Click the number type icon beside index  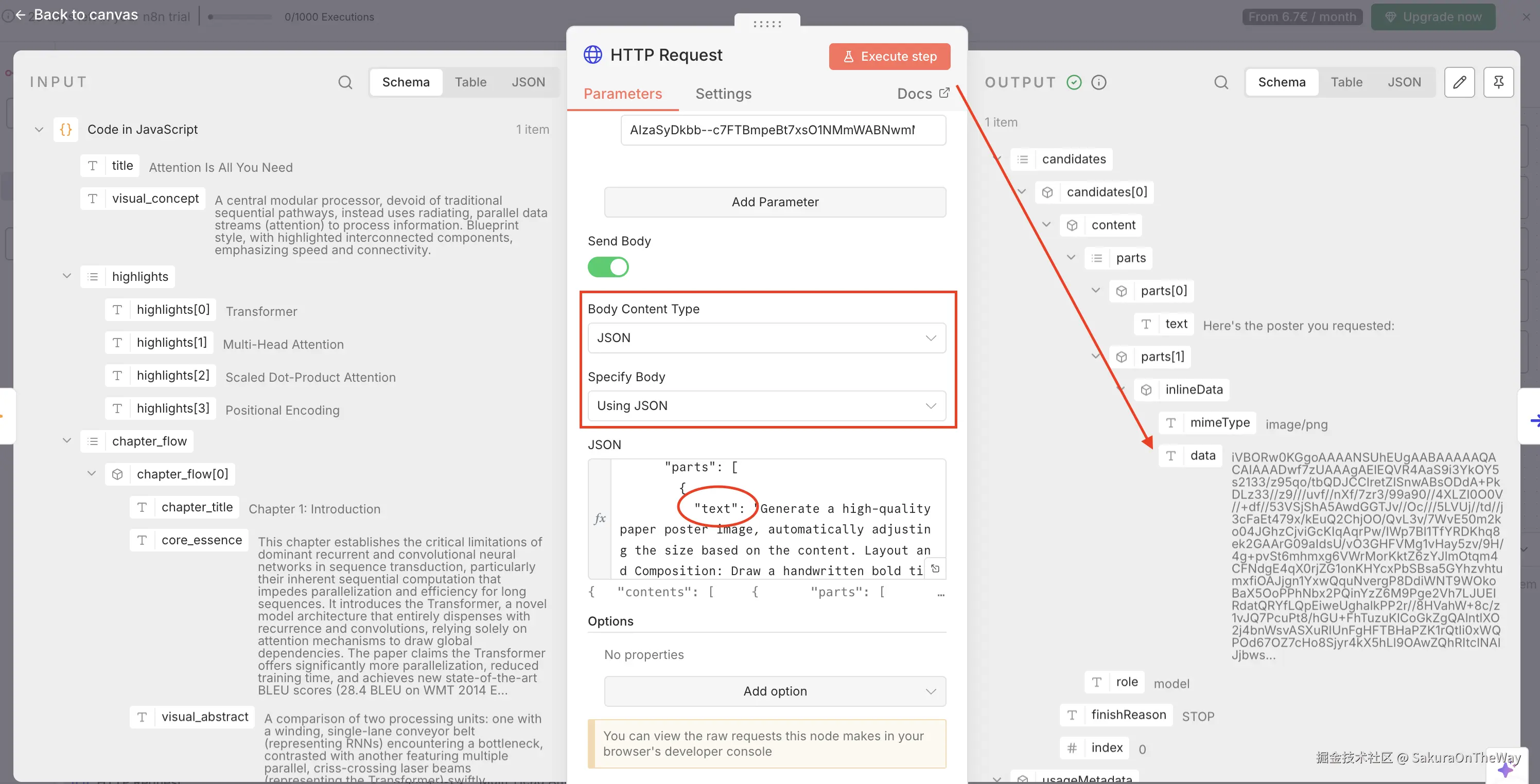[x=1072, y=747]
